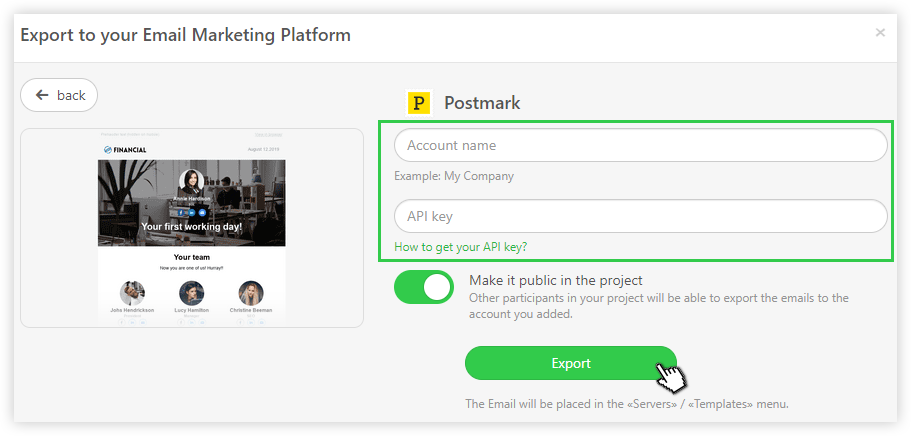
Task: Click into the API key field
Action: [640, 216]
